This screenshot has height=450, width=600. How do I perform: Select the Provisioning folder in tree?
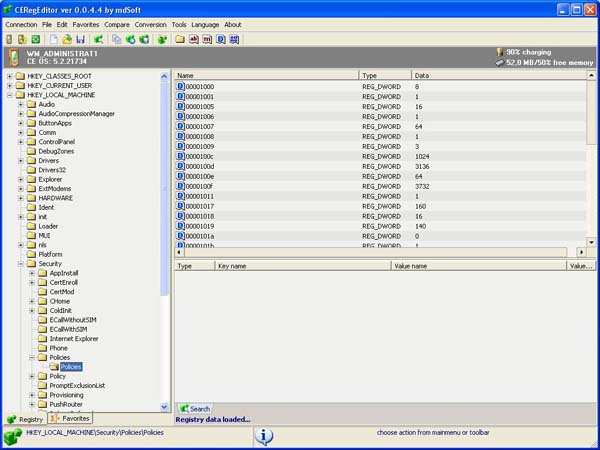coord(66,395)
